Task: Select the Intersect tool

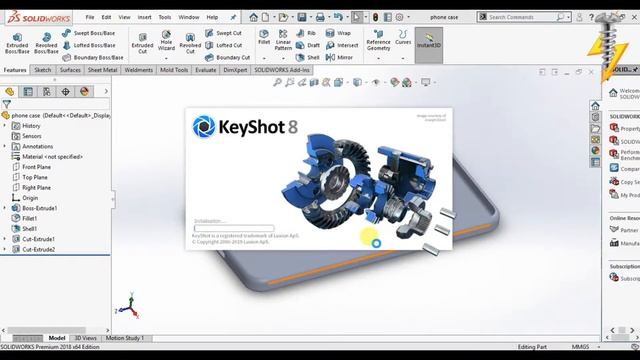Action: pos(342,45)
